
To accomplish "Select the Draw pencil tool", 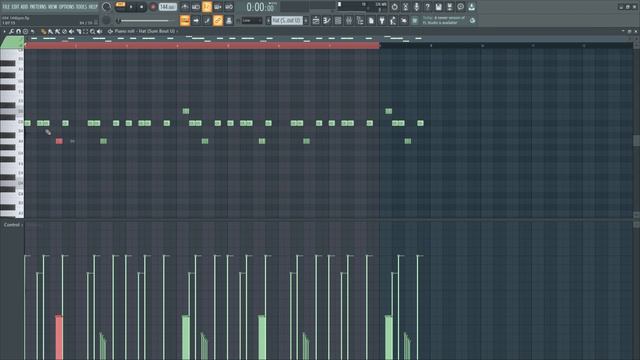I will click(x=44, y=31).
